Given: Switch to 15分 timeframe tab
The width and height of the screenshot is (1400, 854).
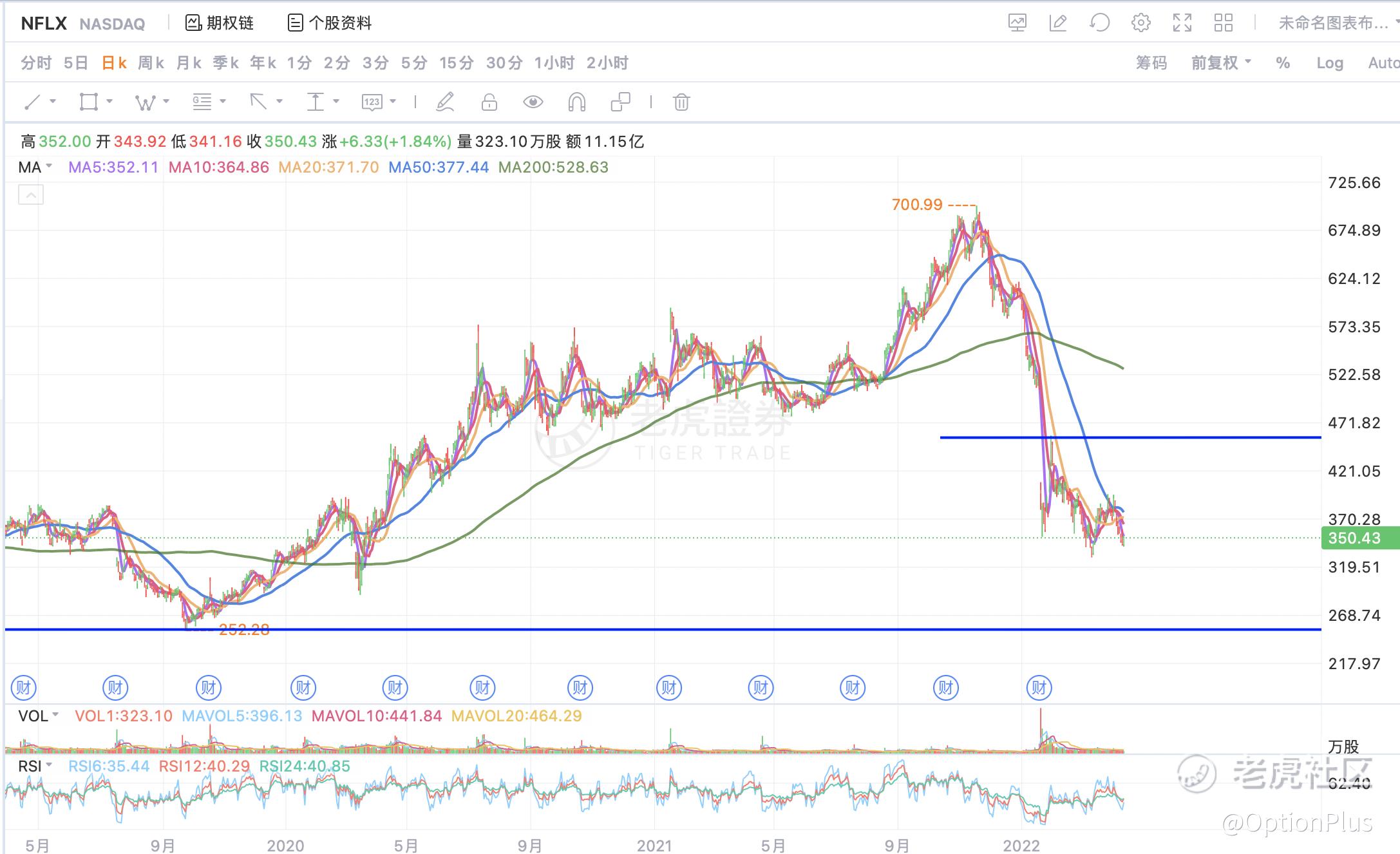Looking at the screenshot, I should [456, 63].
